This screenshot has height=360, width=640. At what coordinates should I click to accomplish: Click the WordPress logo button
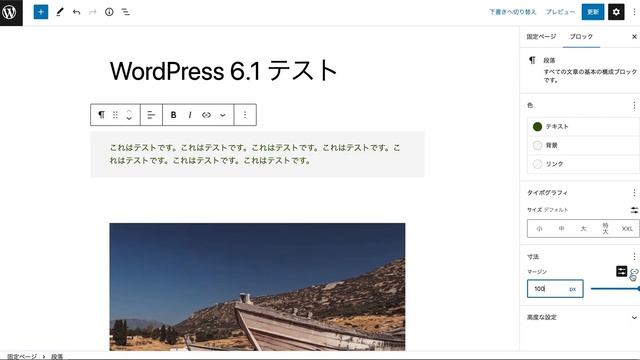click(11, 12)
